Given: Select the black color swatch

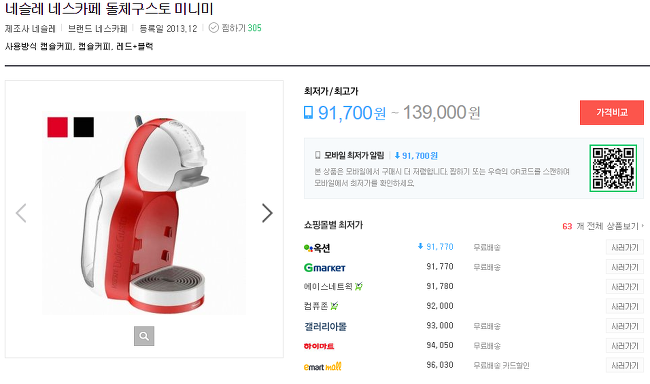Looking at the screenshot, I should coord(84,127).
